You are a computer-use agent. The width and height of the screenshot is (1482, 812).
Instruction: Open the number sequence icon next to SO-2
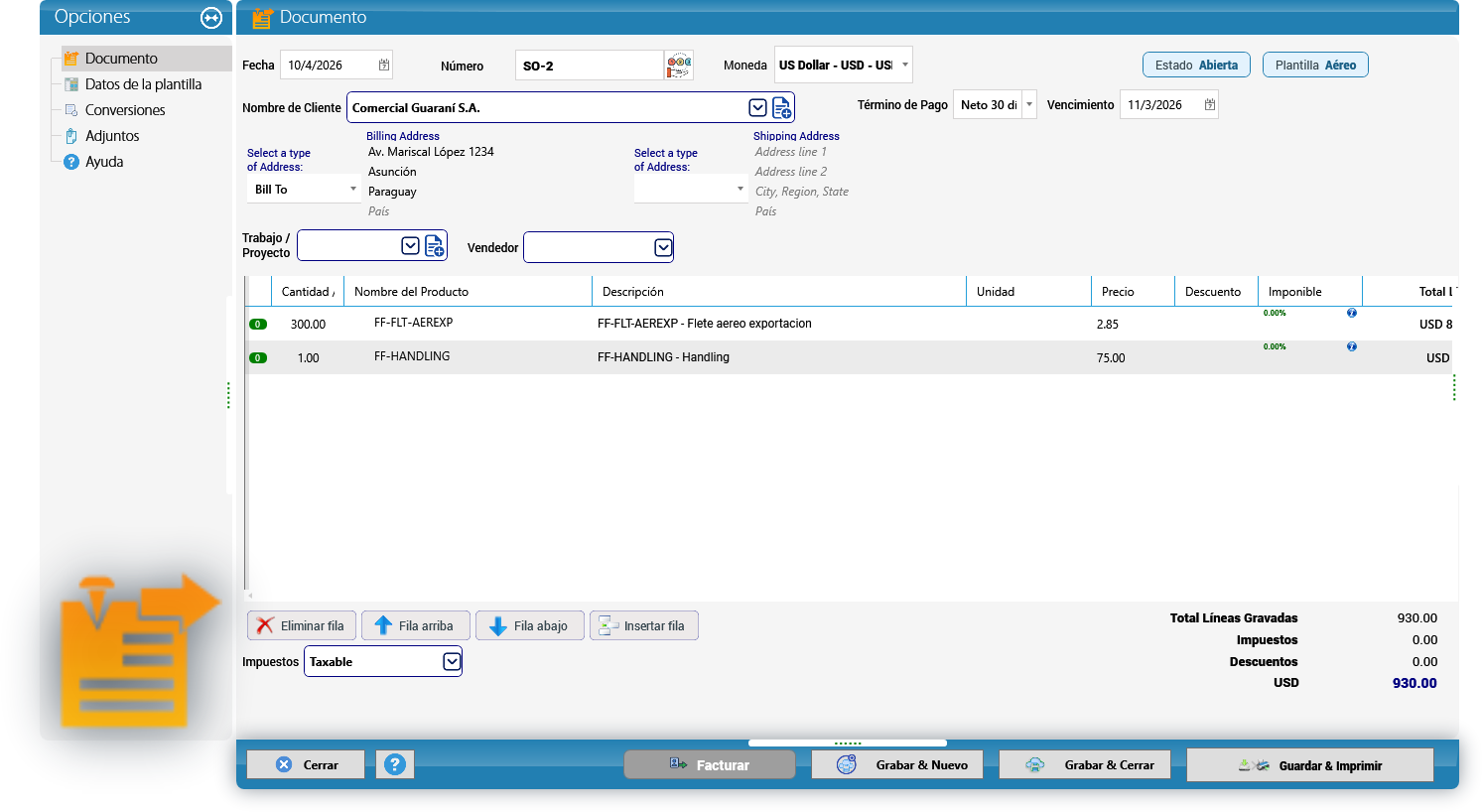click(x=679, y=66)
